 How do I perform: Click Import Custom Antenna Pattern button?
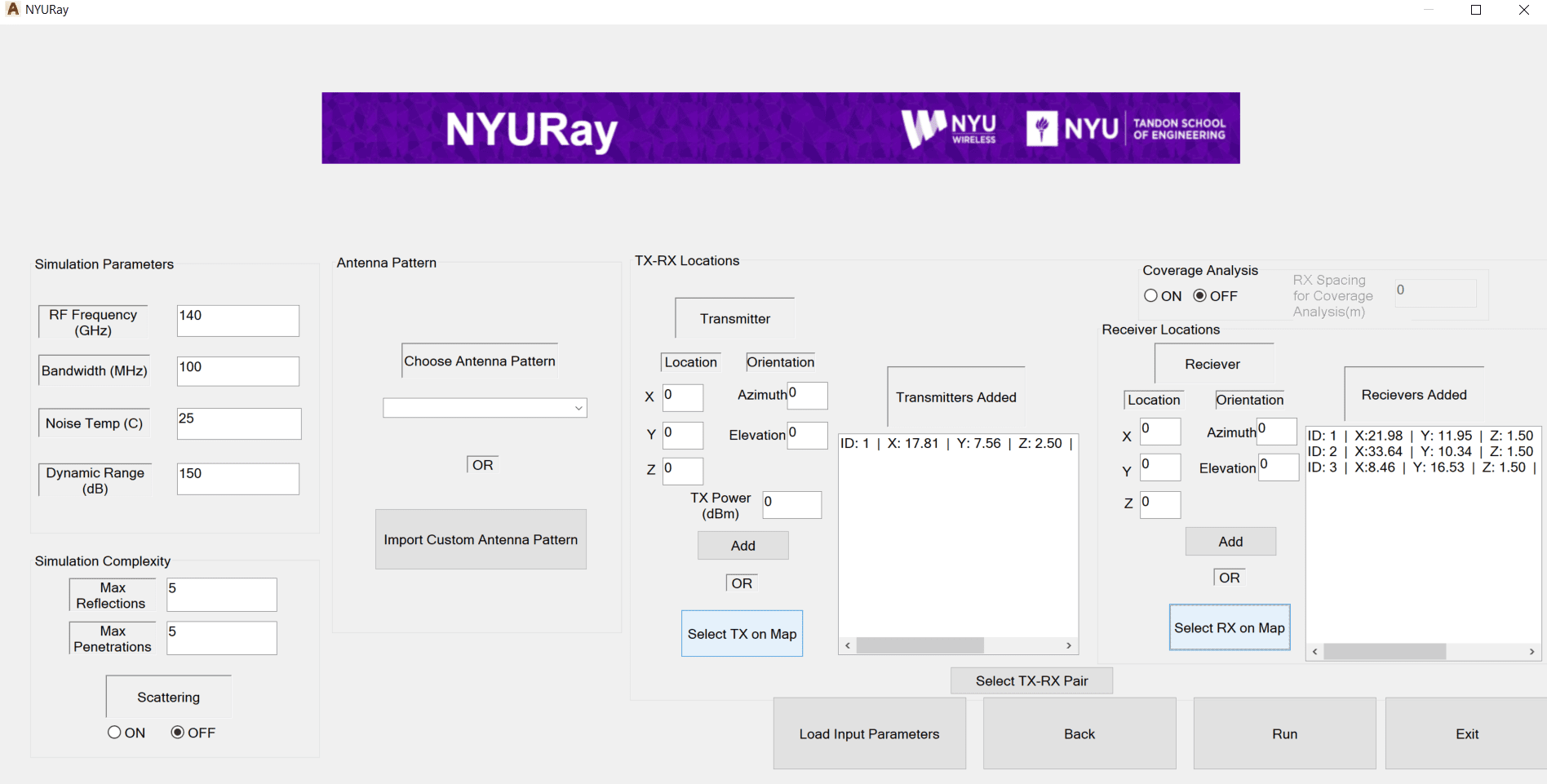(x=481, y=539)
